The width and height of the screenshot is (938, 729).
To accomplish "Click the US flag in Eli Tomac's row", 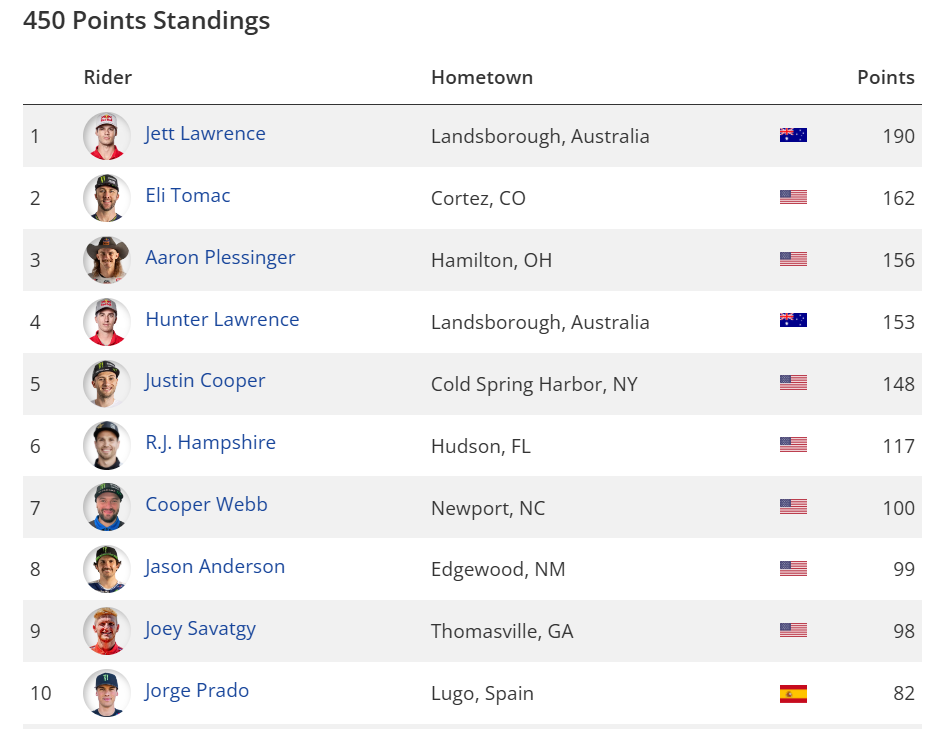I will point(793,198).
